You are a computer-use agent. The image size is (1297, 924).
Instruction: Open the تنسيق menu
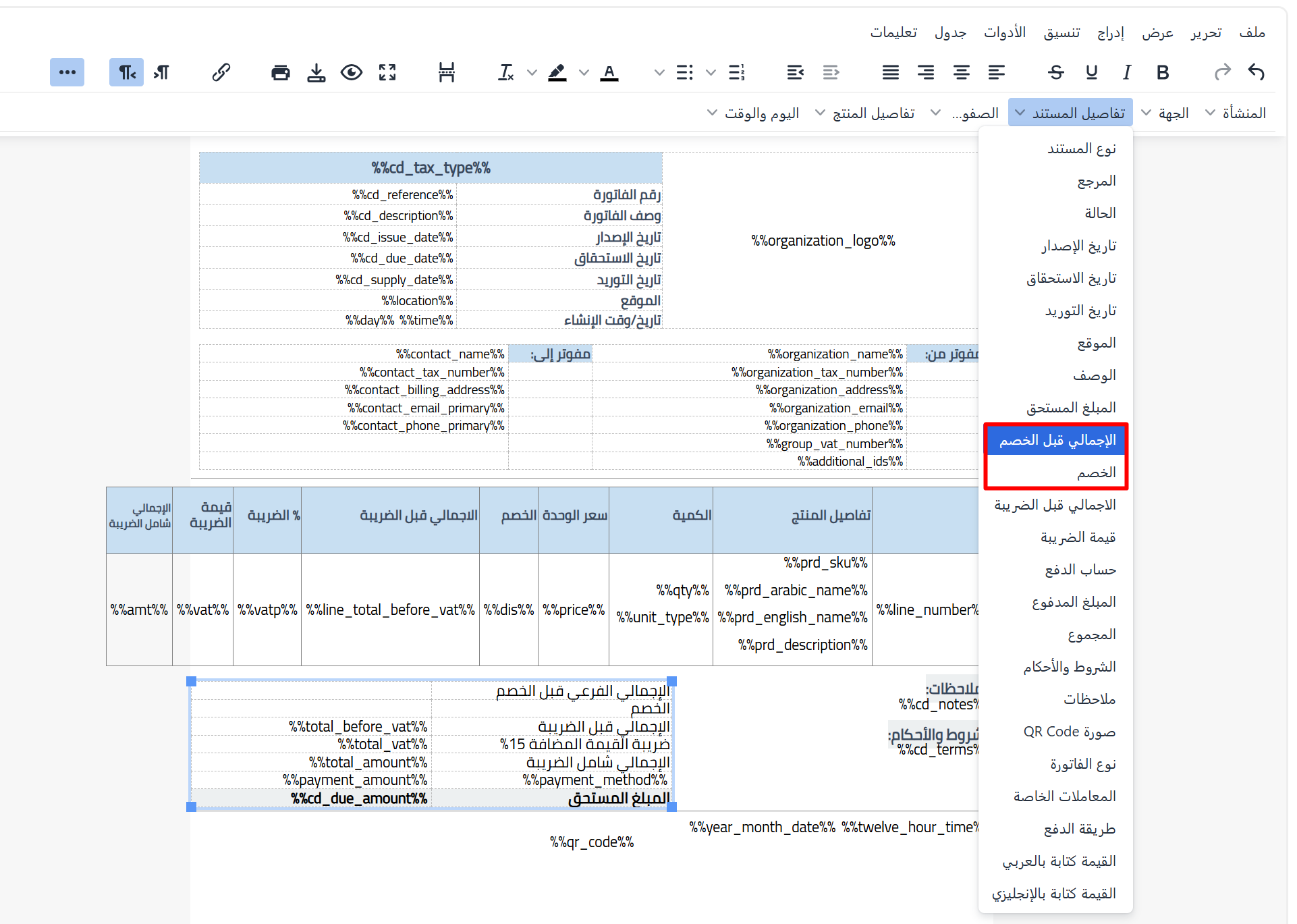click(x=1061, y=32)
